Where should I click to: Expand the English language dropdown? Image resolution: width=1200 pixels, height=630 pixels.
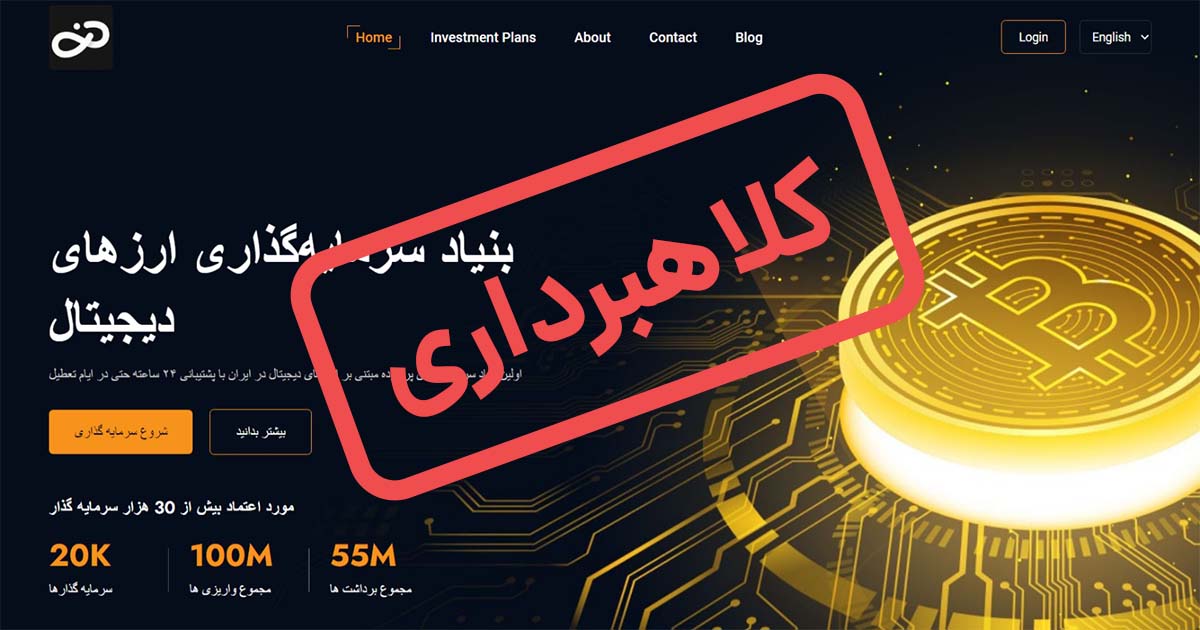tap(1115, 37)
